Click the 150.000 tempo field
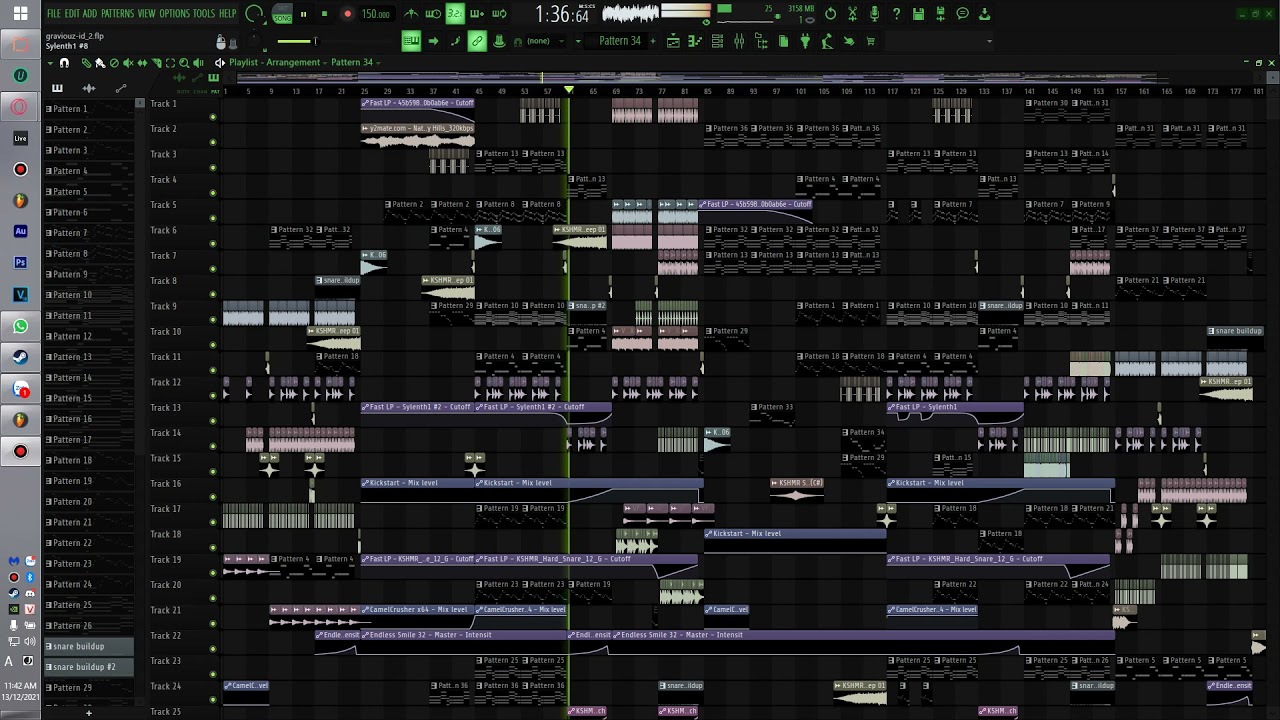This screenshot has width=1280, height=720. (376, 14)
